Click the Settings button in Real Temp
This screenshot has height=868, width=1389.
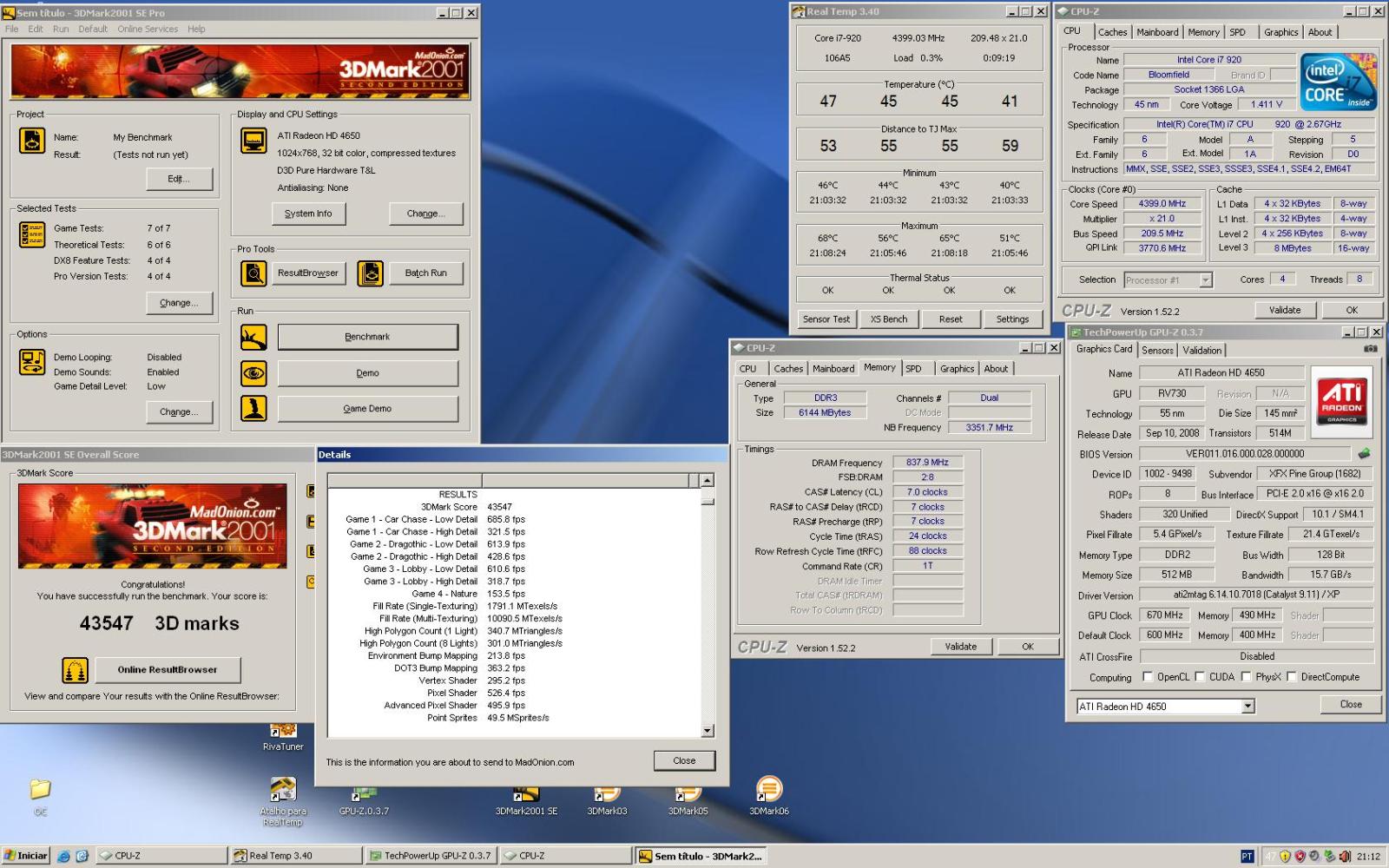1012,319
